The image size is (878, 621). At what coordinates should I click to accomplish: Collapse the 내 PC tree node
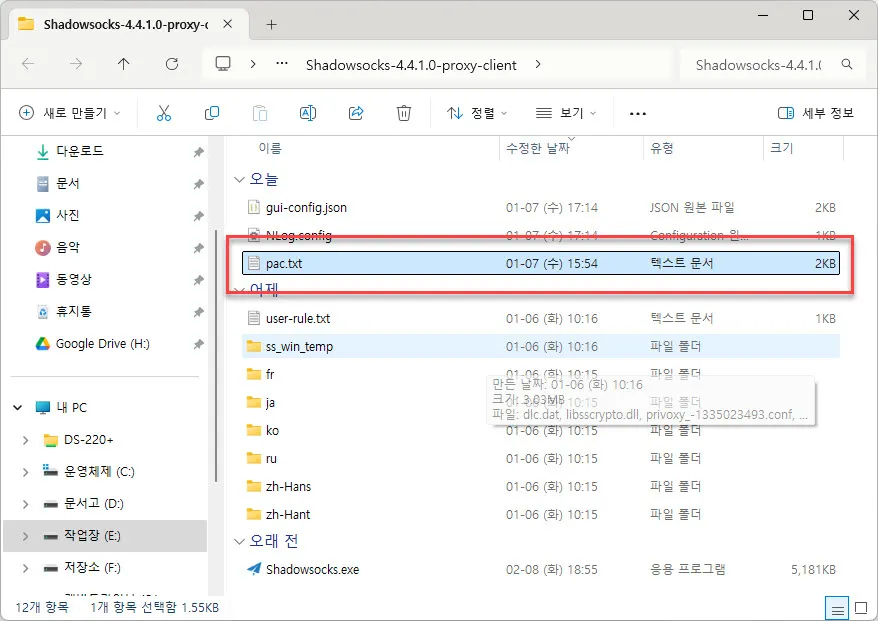[x=18, y=407]
